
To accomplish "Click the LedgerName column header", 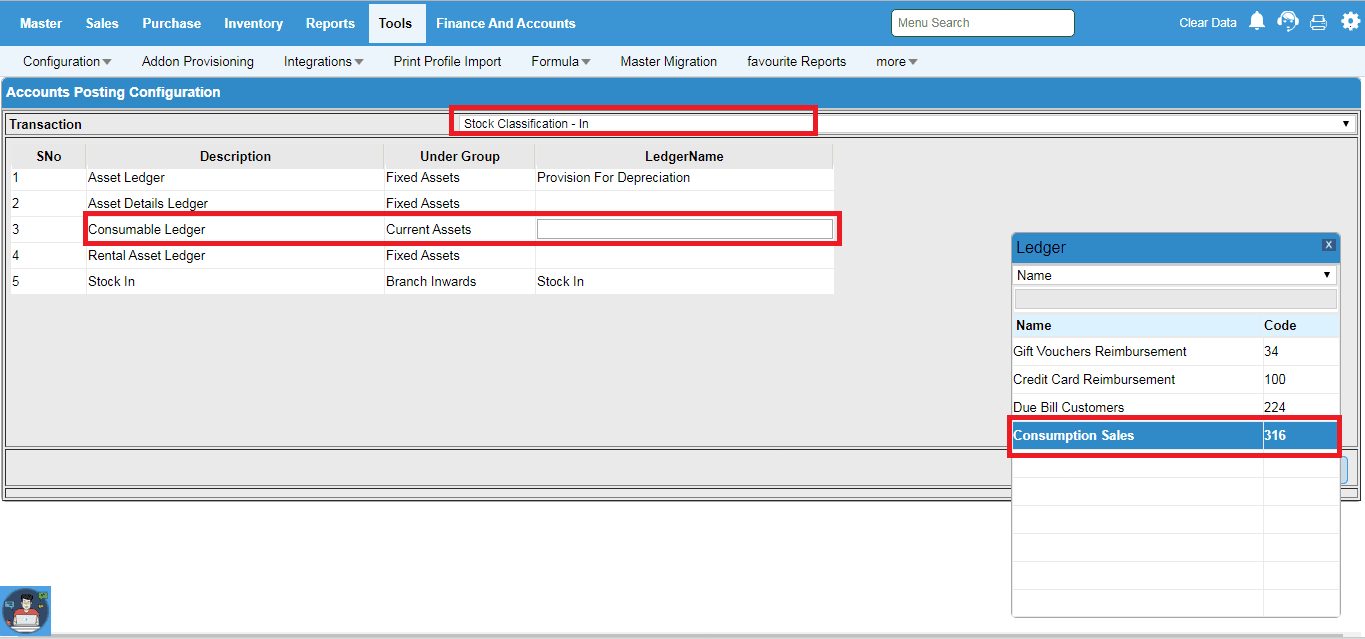I will click(684, 156).
